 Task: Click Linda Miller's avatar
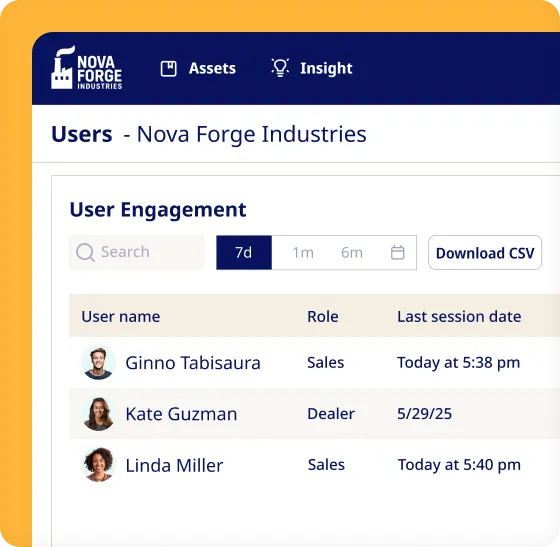click(98, 465)
